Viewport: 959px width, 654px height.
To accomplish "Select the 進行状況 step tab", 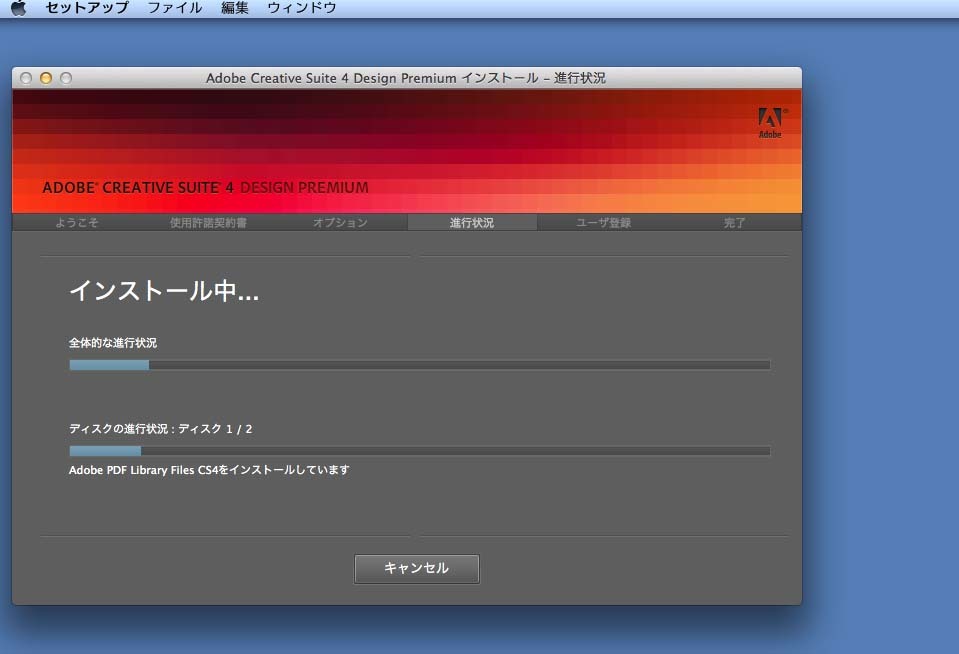I will point(472,223).
